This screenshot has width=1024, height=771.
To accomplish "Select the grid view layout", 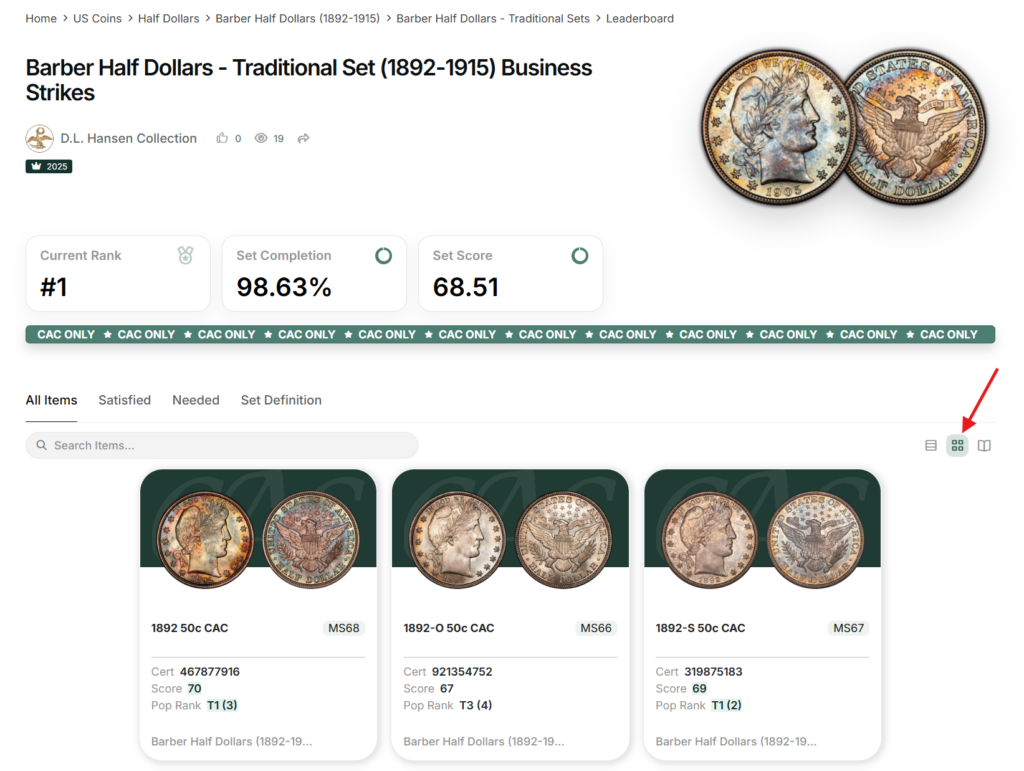I will (x=958, y=446).
